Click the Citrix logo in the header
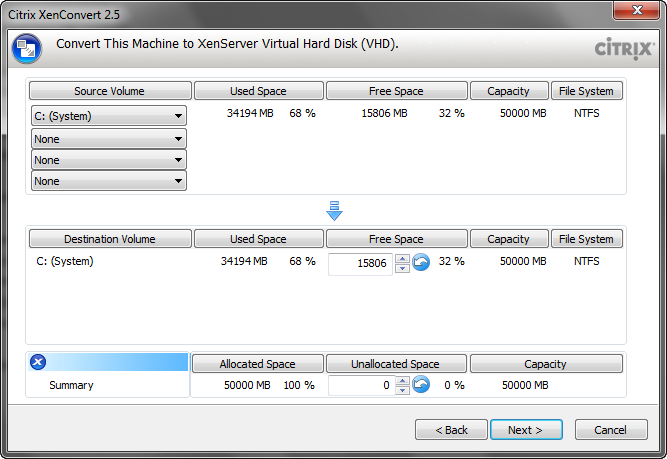Viewport: 667px width, 459px height. click(623, 49)
